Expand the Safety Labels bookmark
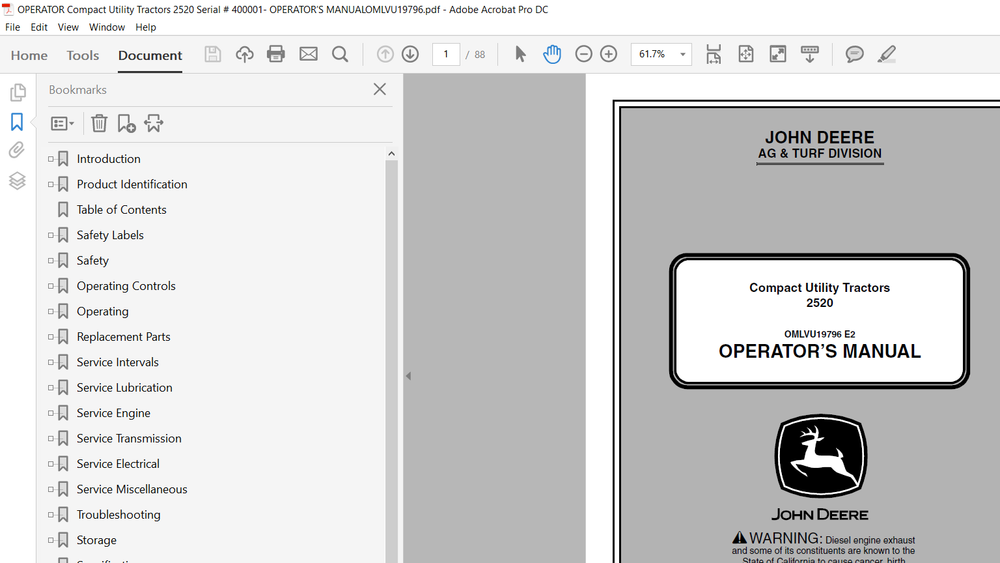Viewport: 1000px width, 563px height. click(51, 235)
